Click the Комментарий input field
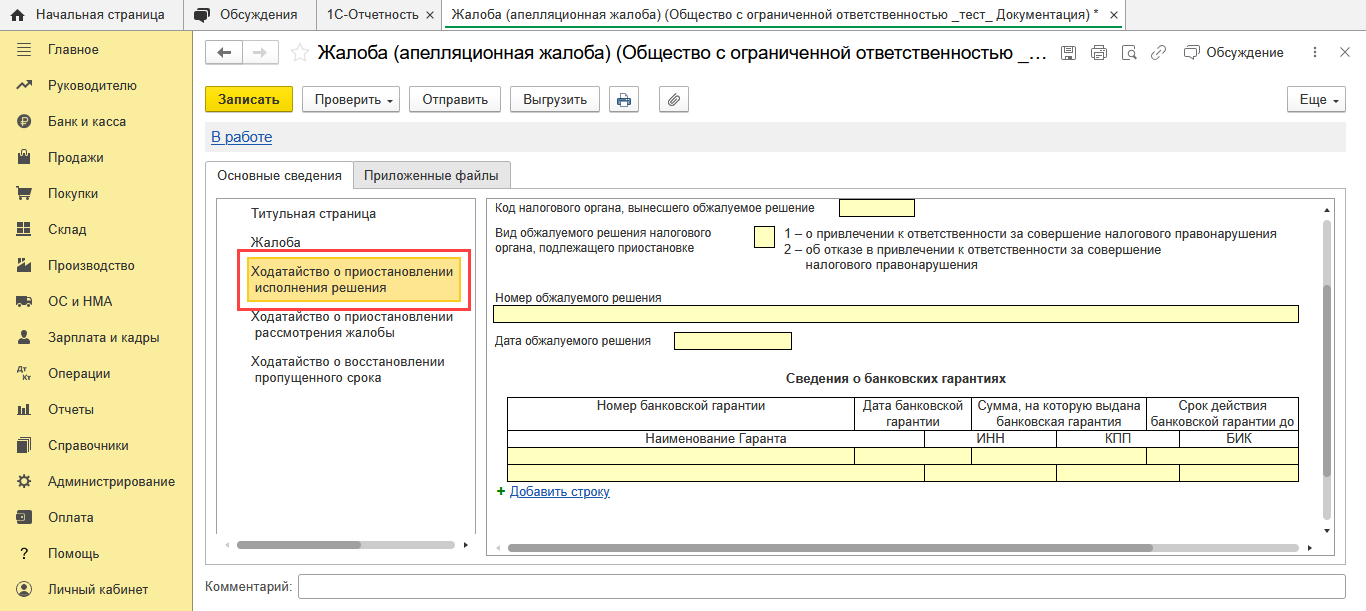This screenshot has height=611, width=1366. click(x=821, y=586)
